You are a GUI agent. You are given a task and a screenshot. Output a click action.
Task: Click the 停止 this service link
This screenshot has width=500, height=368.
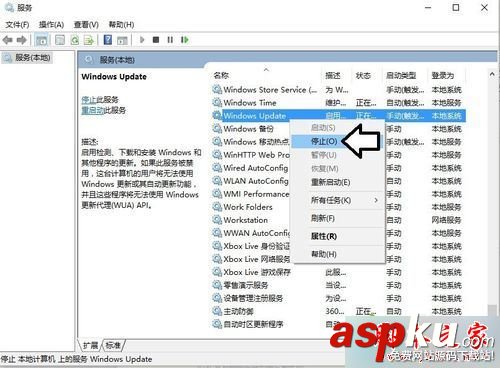[89, 100]
